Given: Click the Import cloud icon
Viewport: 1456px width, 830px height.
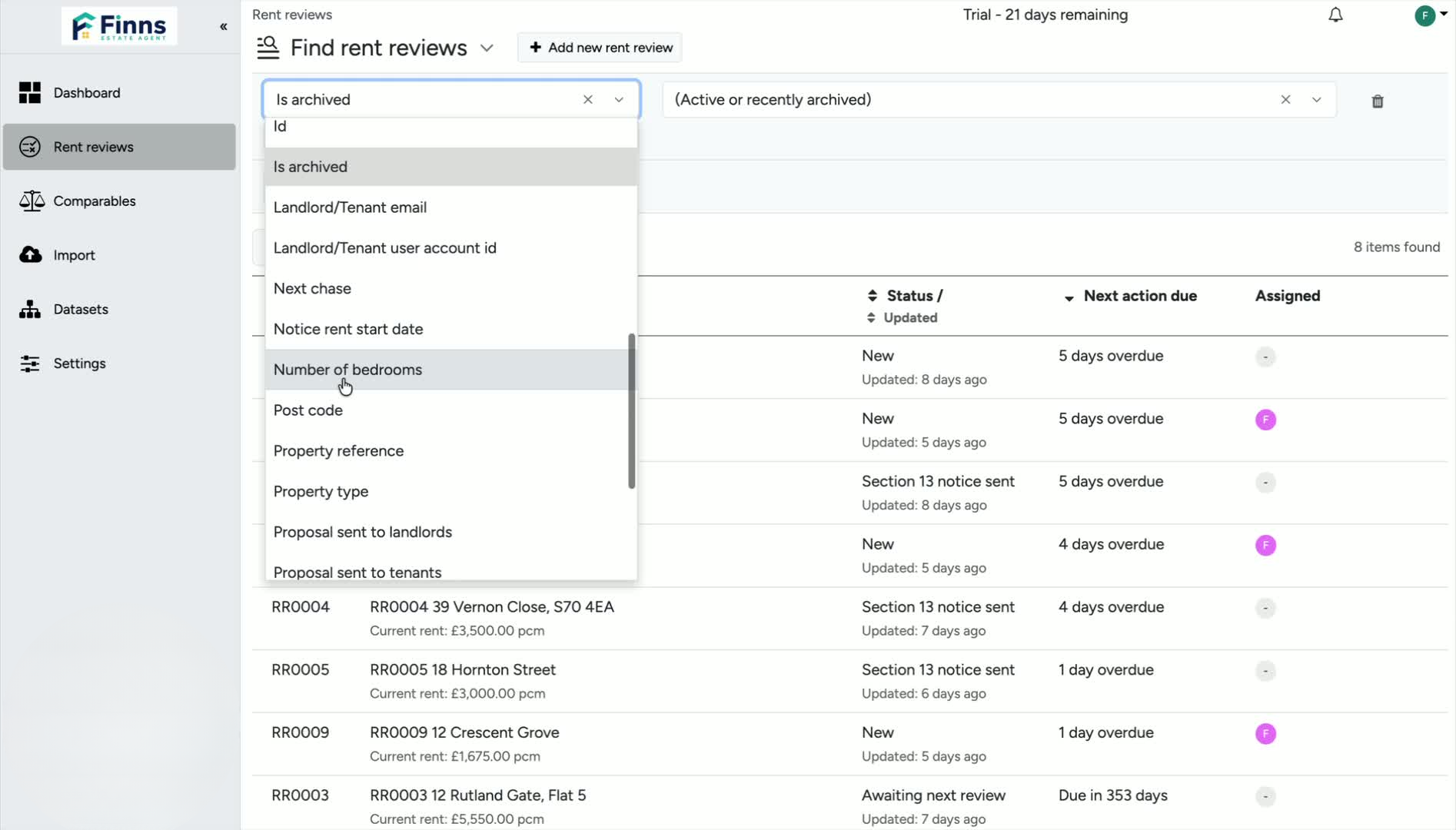Looking at the screenshot, I should tap(30, 254).
